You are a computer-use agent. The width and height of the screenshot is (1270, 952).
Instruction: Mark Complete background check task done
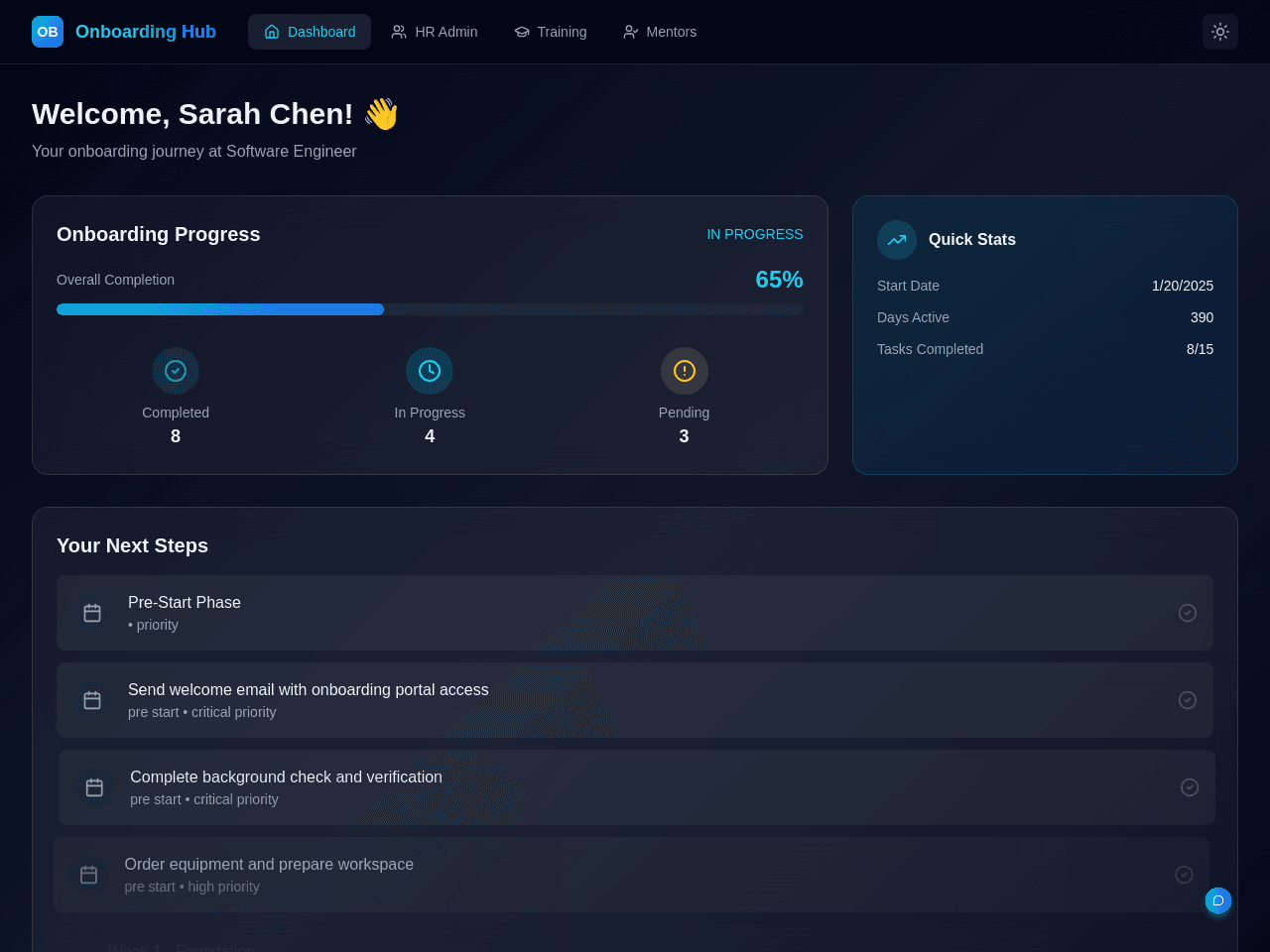click(x=1190, y=787)
